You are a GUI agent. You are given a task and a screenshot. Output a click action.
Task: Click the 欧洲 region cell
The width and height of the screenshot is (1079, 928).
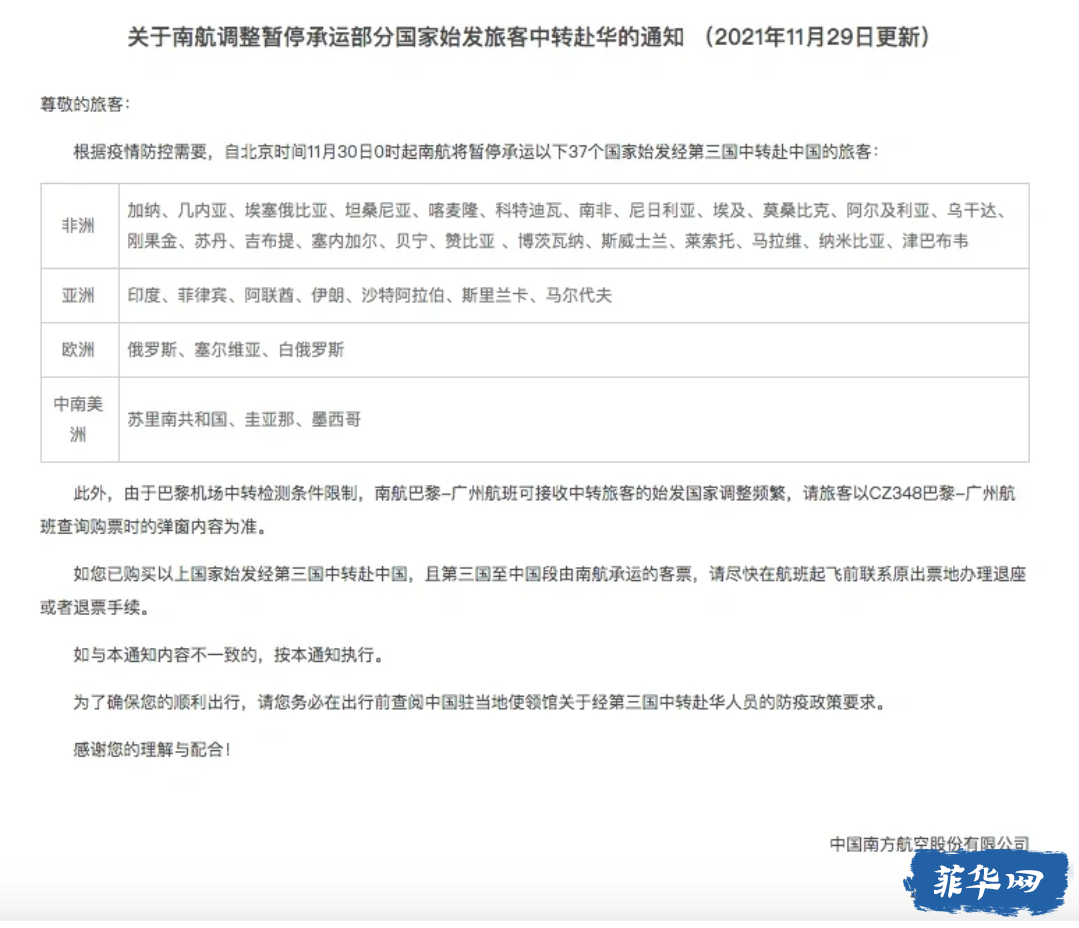coord(80,349)
